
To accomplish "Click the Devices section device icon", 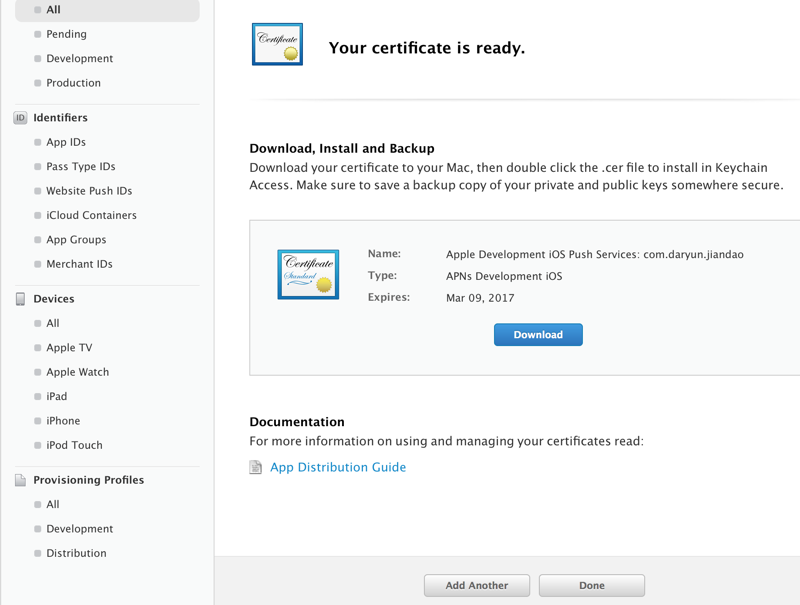I will click(x=20, y=299).
